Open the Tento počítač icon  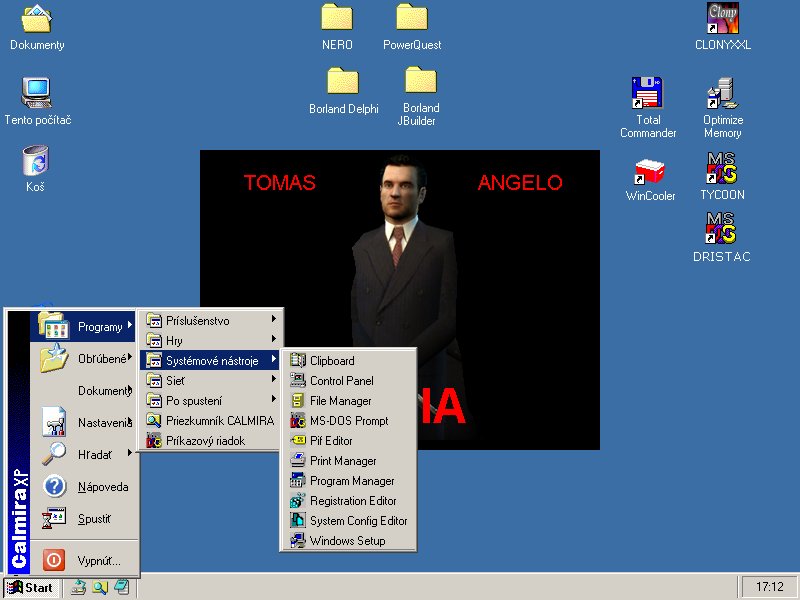37,94
